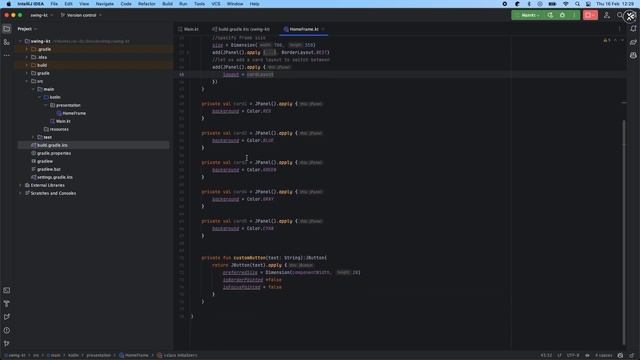Image resolution: width=640 pixels, height=360 pixels.
Task: Click the warnings indicator in the editor
Action: tap(607, 40)
